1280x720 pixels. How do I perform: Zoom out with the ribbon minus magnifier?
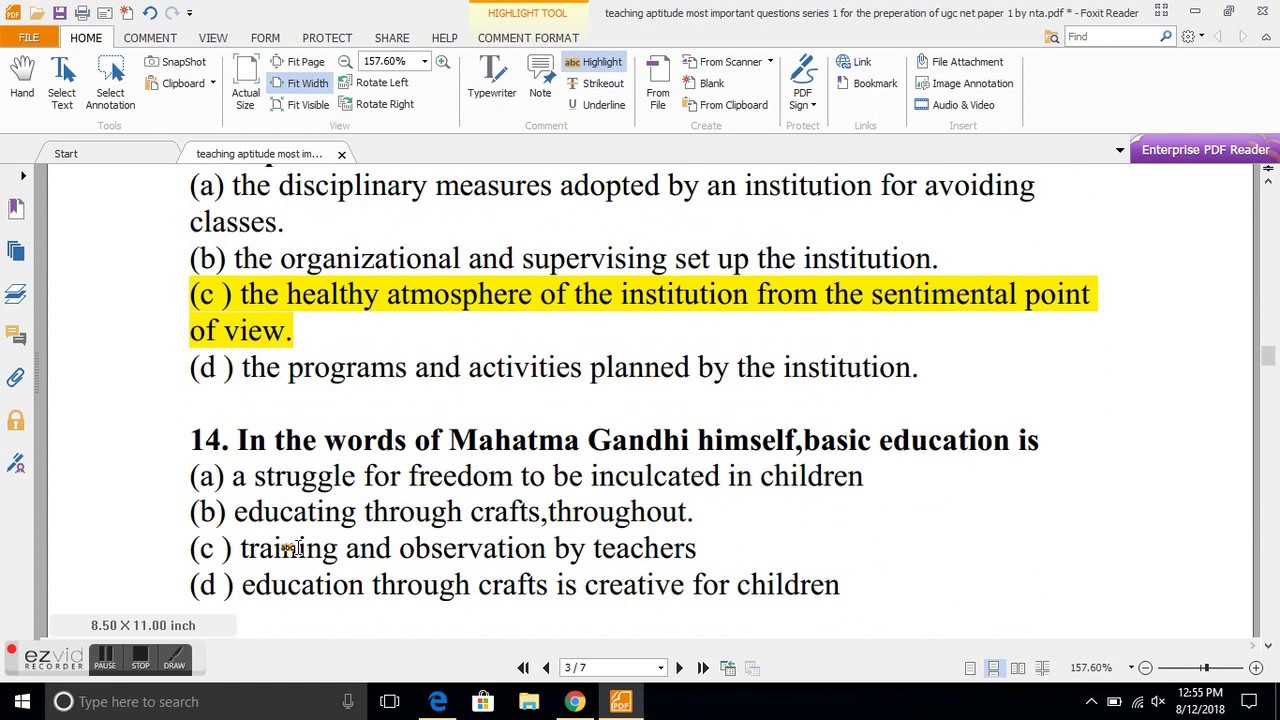coord(345,62)
